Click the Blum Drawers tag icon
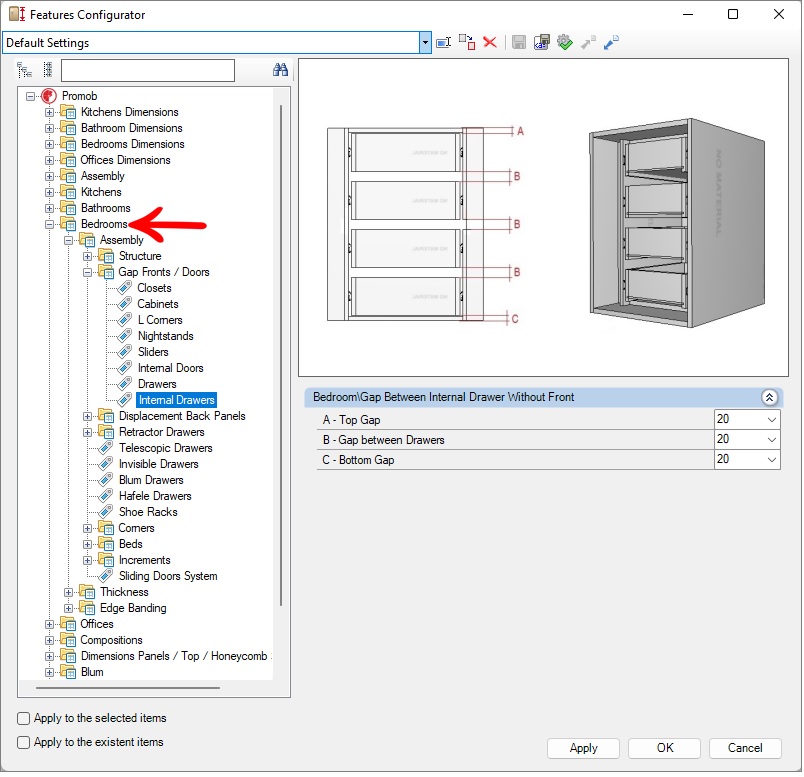The image size is (804, 777). pos(106,480)
